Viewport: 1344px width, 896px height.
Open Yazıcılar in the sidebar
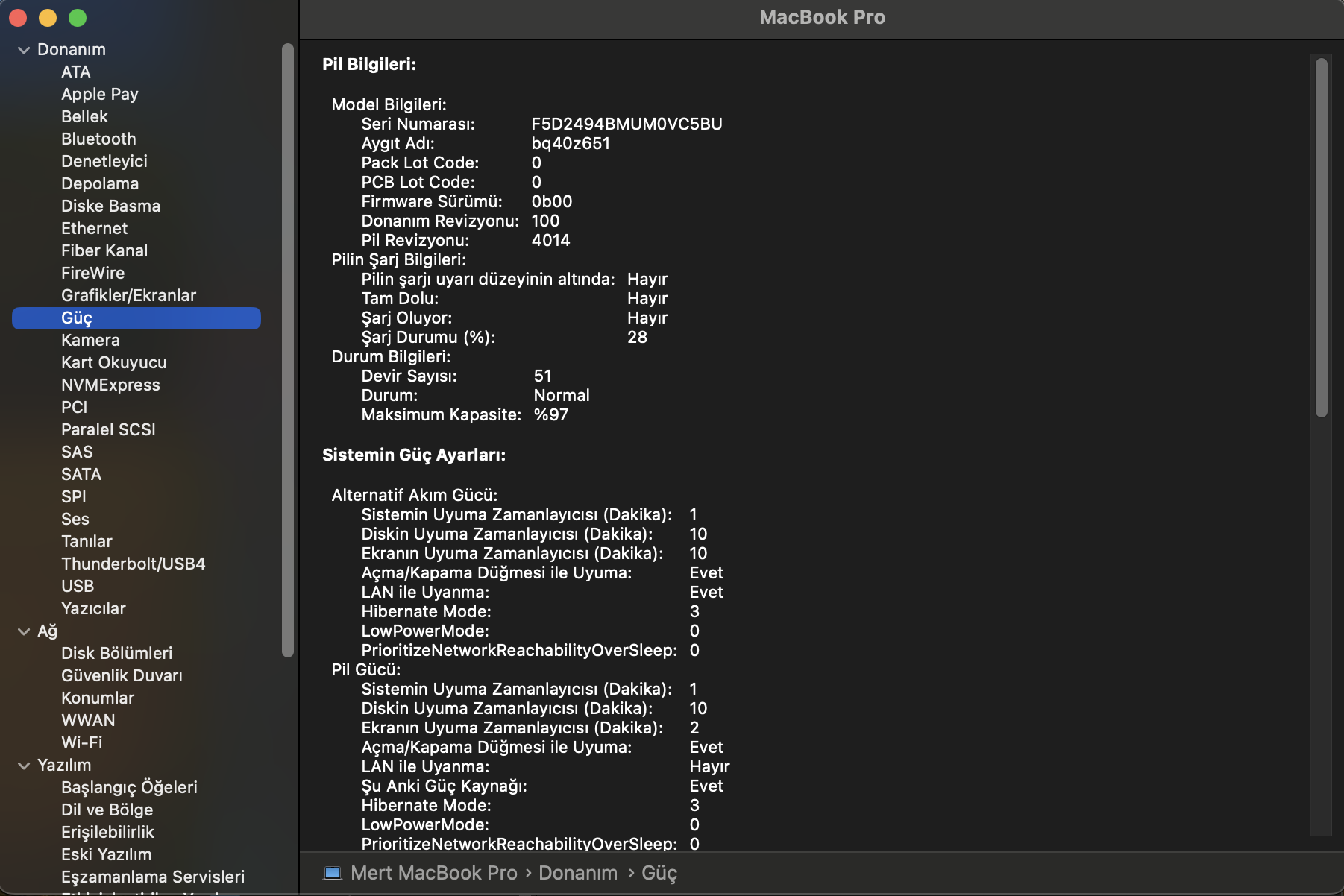coord(93,608)
